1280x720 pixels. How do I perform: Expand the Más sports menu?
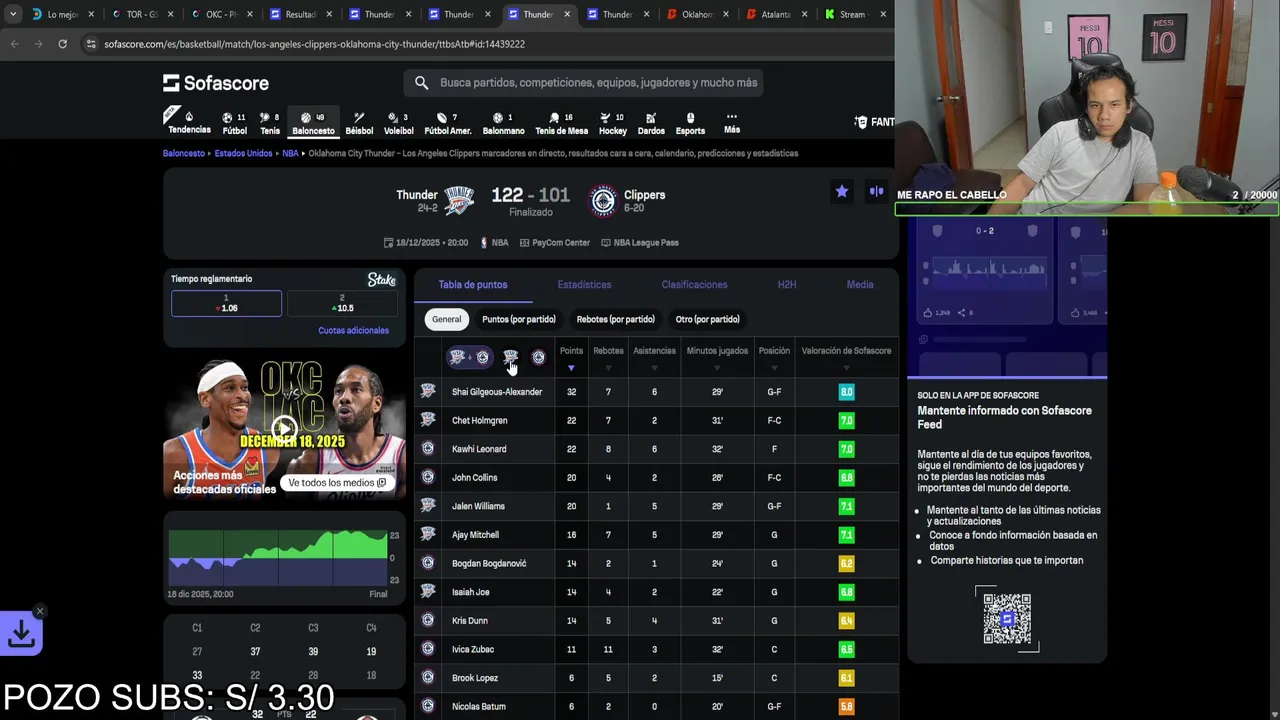732,123
